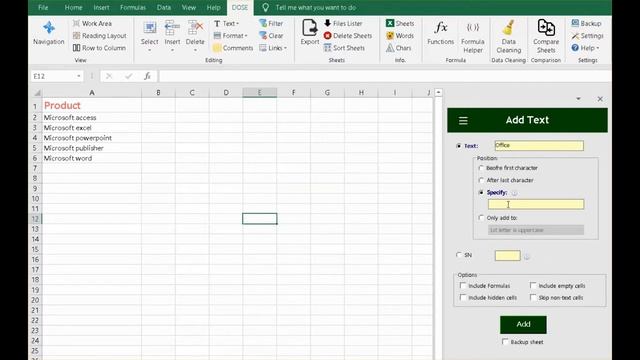
Task: Switch to the Data tab
Action: click(164, 7)
